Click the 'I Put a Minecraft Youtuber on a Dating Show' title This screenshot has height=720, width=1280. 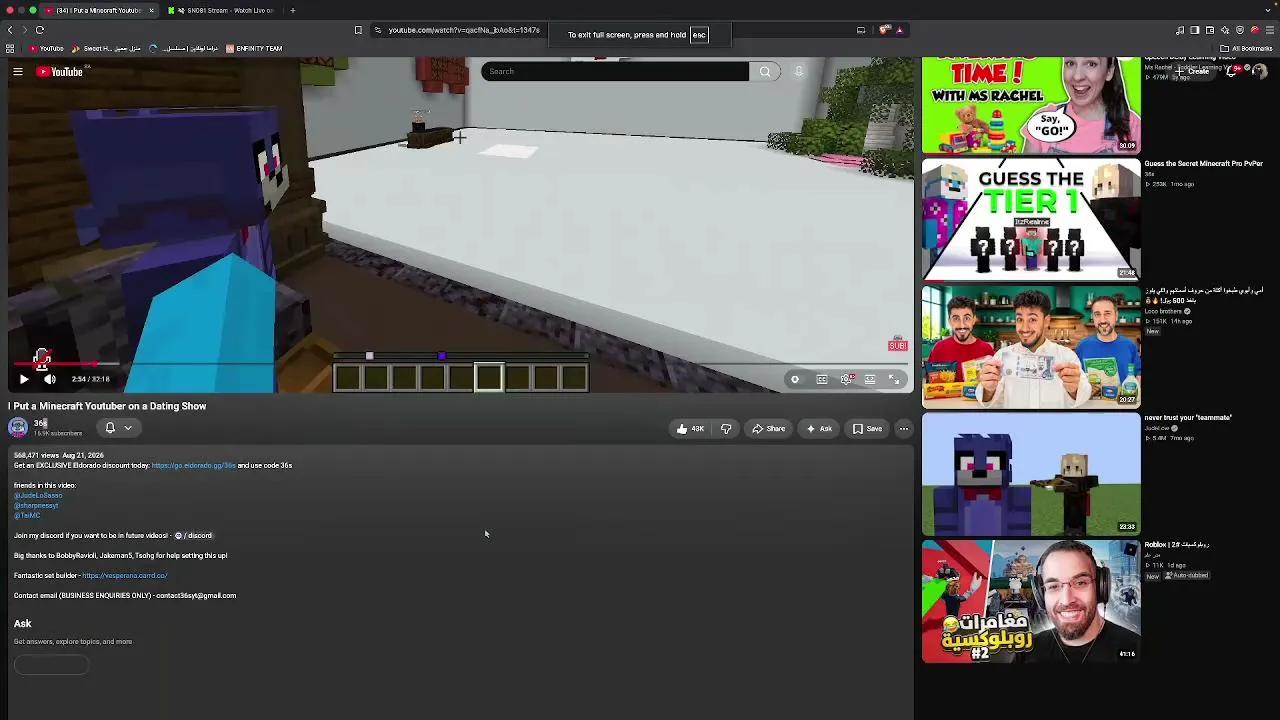[x=107, y=406]
